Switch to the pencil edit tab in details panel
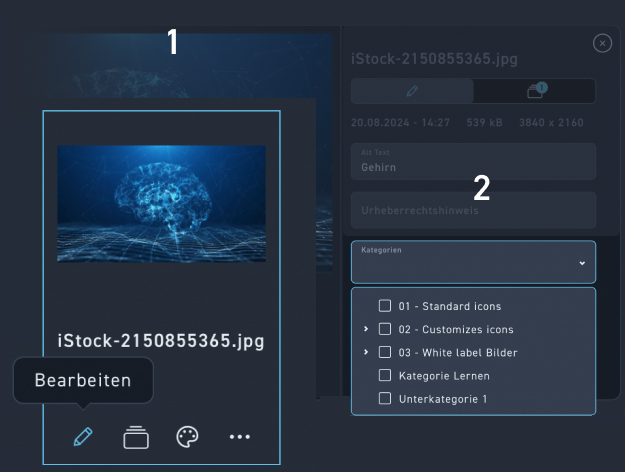 point(411,91)
